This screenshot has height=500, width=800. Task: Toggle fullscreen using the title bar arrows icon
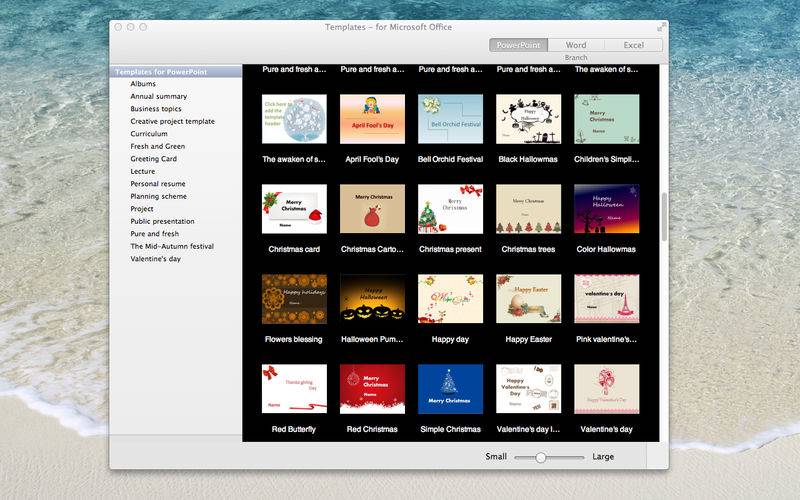[661, 27]
